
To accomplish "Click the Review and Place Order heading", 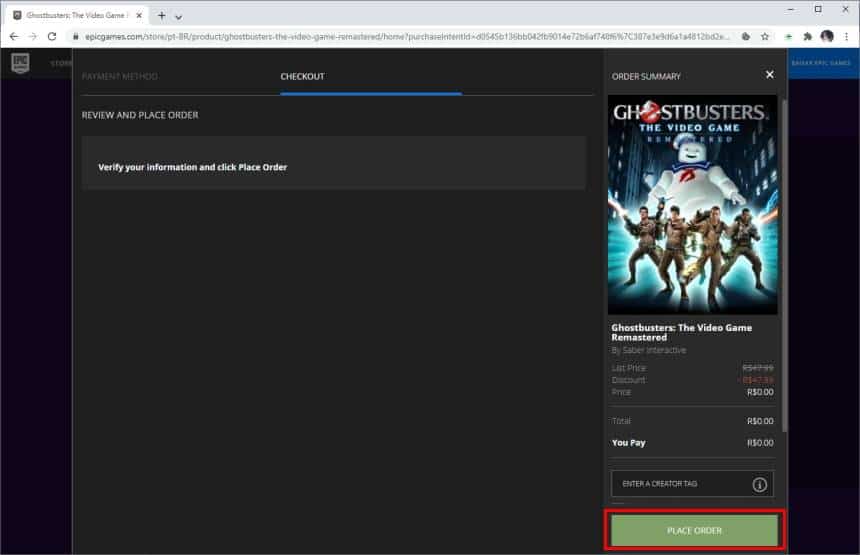I will 140,115.
